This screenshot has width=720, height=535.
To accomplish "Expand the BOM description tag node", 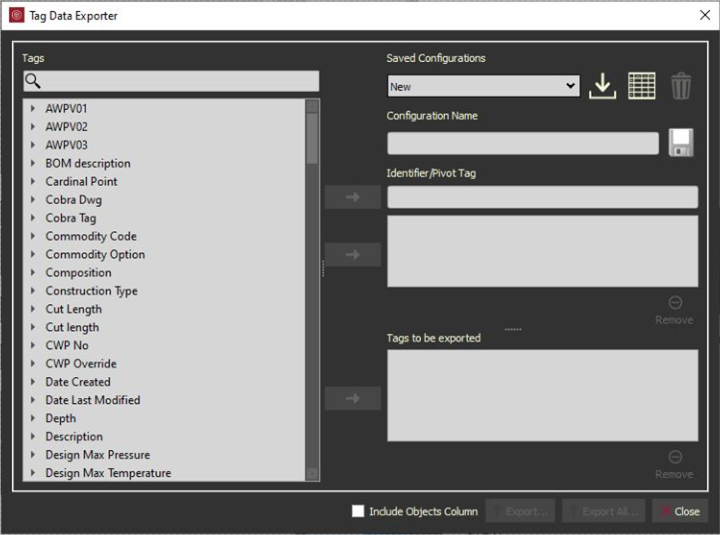I will pyautogui.click(x=33, y=163).
